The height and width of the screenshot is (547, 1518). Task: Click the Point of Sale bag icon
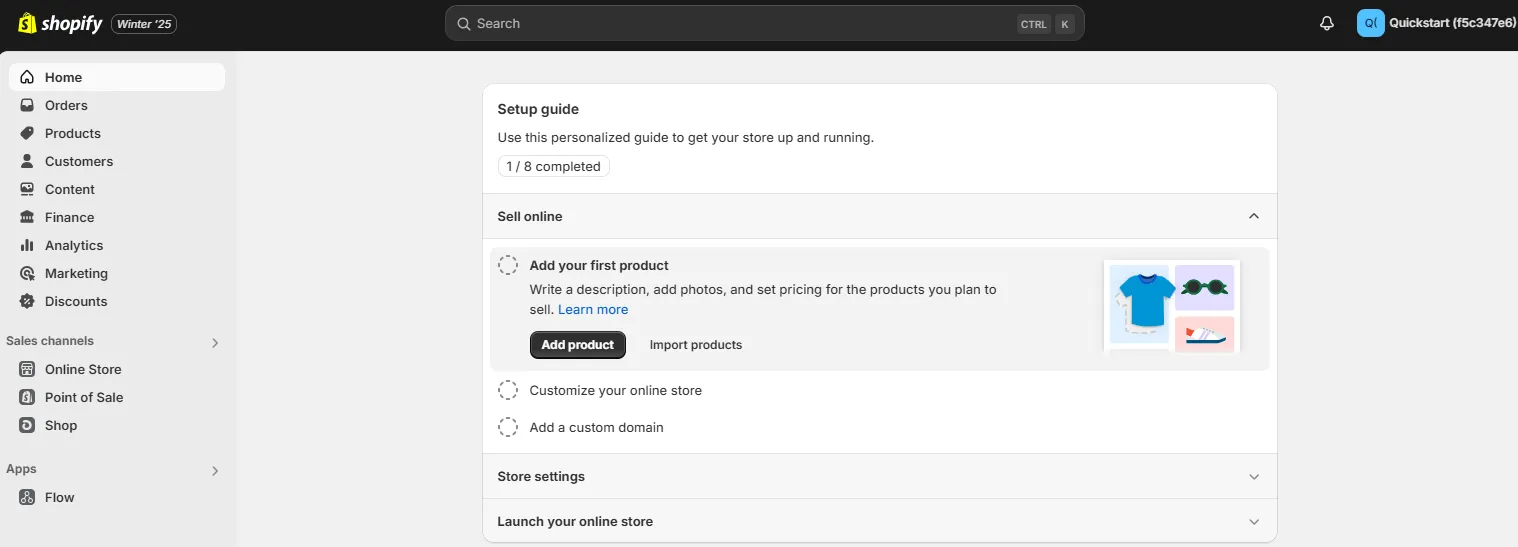click(27, 397)
